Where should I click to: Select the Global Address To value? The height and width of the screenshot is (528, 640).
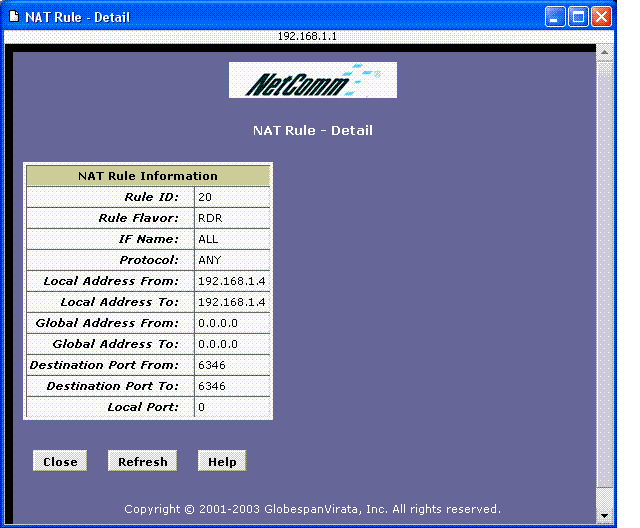point(217,344)
